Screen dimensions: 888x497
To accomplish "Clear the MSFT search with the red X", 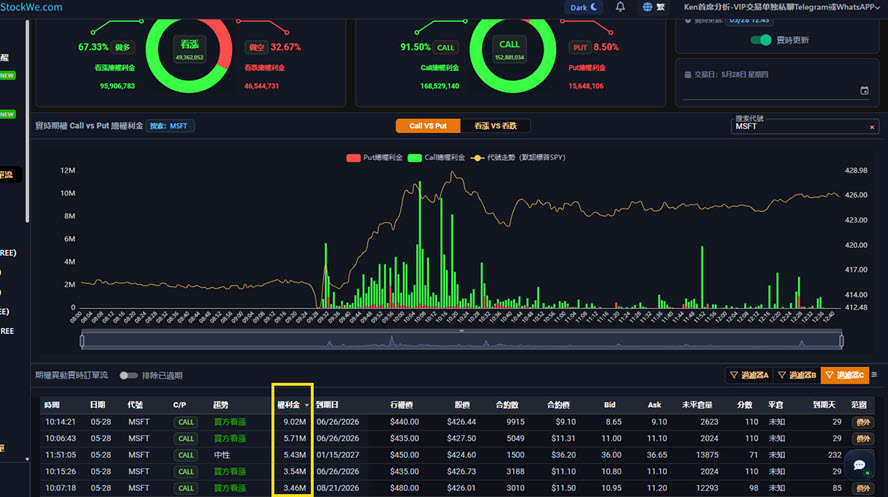I will 872,127.
